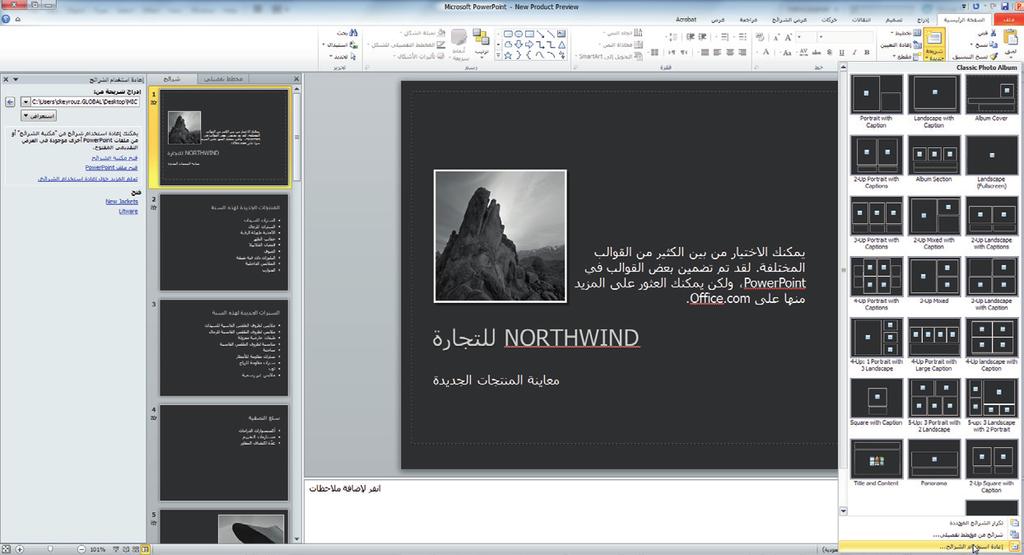Click the Change Case Aa icon
Viewport: 1024px width, 555px height.
787,52
